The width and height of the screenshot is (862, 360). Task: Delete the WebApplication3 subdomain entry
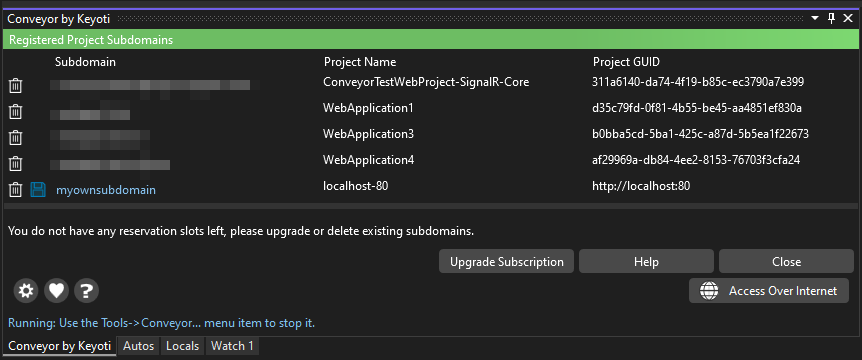[15, 137]
